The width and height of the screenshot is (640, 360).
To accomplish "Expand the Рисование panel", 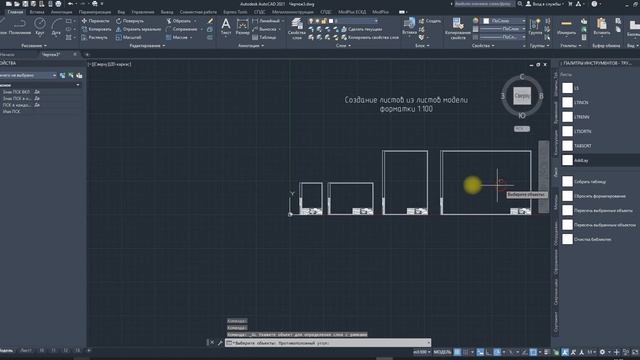I will click(x=34, y=46).
